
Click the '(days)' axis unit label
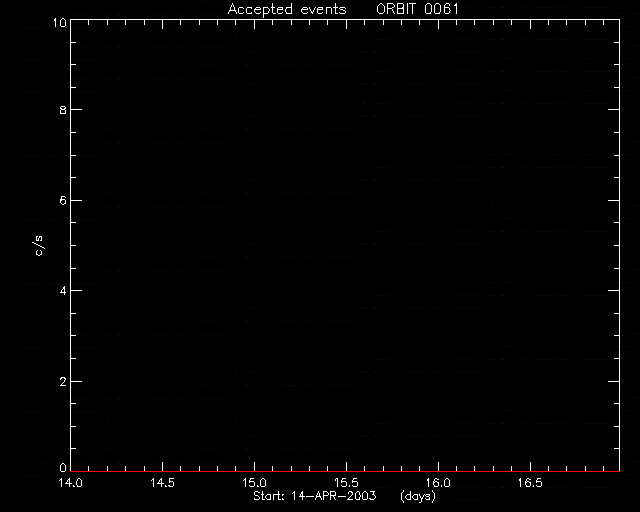pyautogui.click(x=418, y=496)
